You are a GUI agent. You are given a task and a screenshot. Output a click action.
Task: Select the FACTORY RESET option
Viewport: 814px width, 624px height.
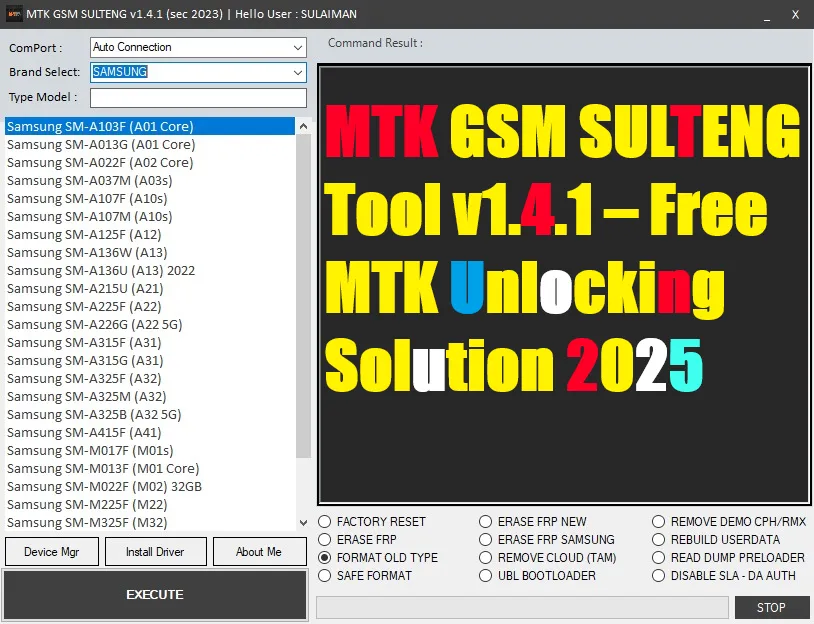(x=372, y=521)
